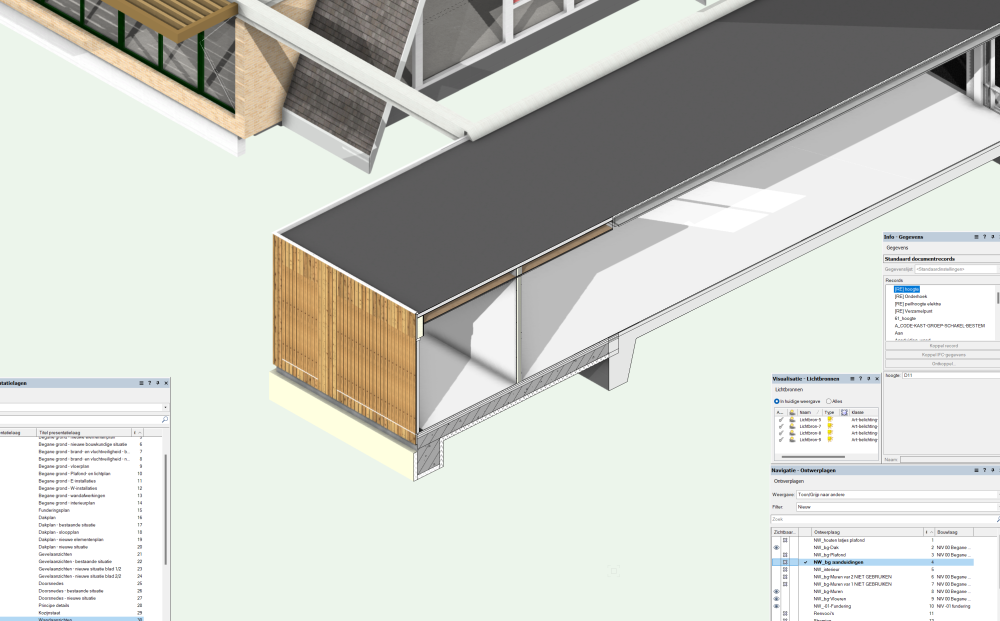Screen dimensions: 1000x621
Task: Select the Art-belichting type icon for Lichtbron-7
Action: pyautogui.click(x=830, y=426)
